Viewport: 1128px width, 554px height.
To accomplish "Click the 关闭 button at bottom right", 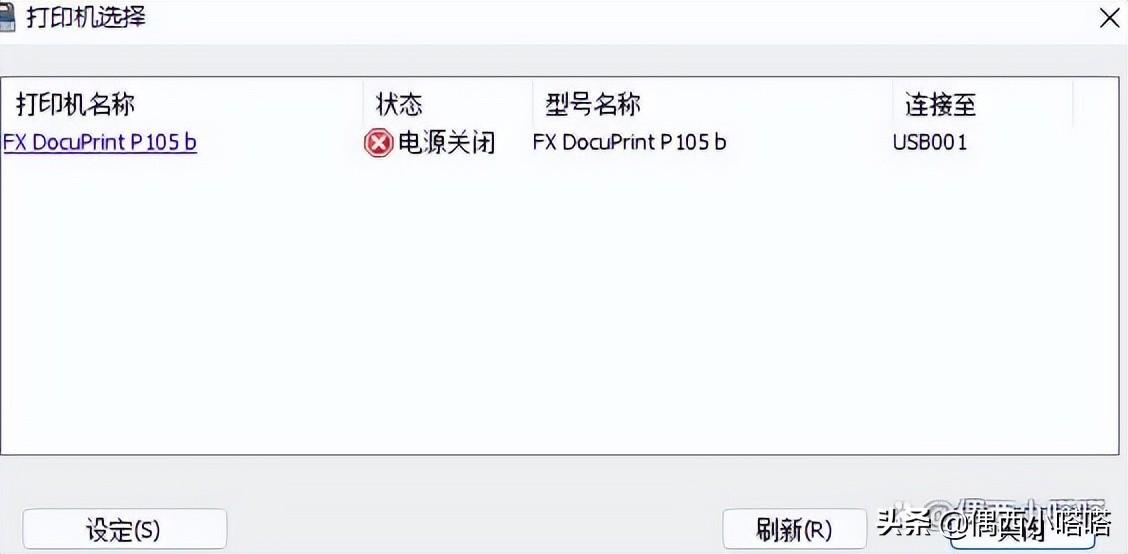I will (1022, 532).
